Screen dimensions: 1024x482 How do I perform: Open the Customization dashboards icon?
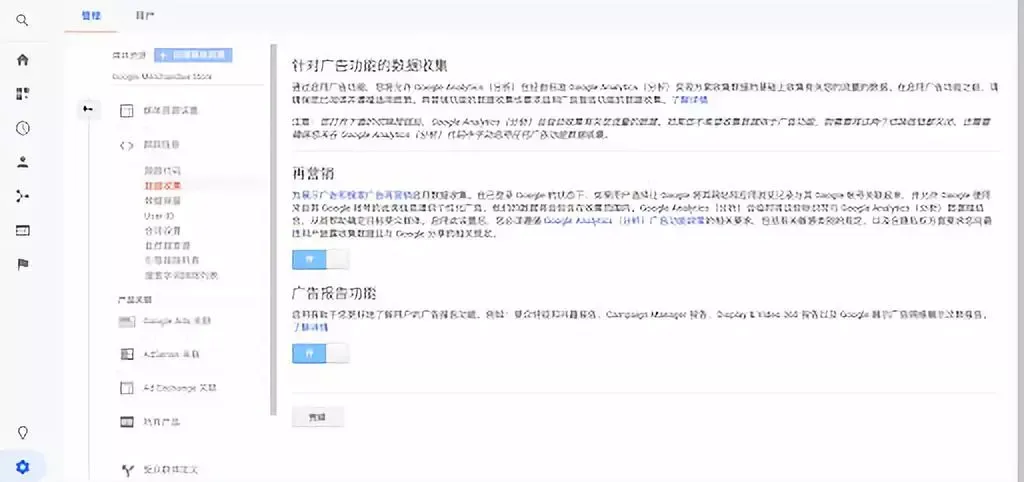22,94
